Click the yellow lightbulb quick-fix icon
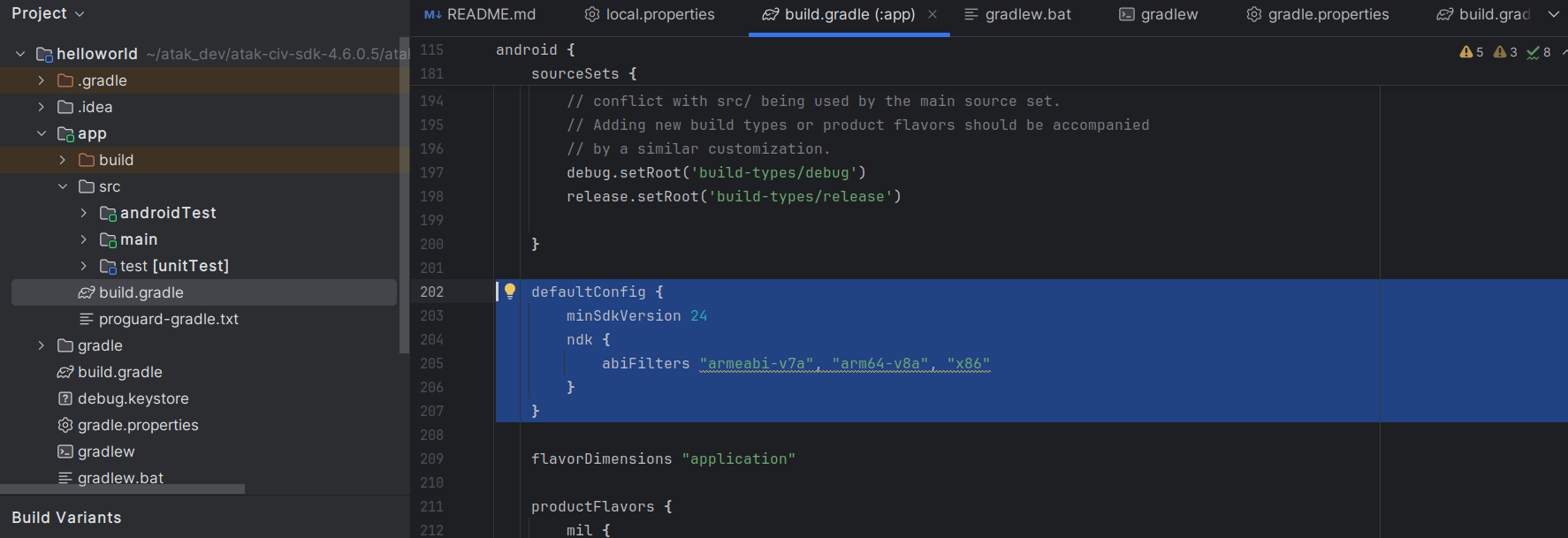The width and height of the screenshot is (1568, 538). click(x=510, y=292)
